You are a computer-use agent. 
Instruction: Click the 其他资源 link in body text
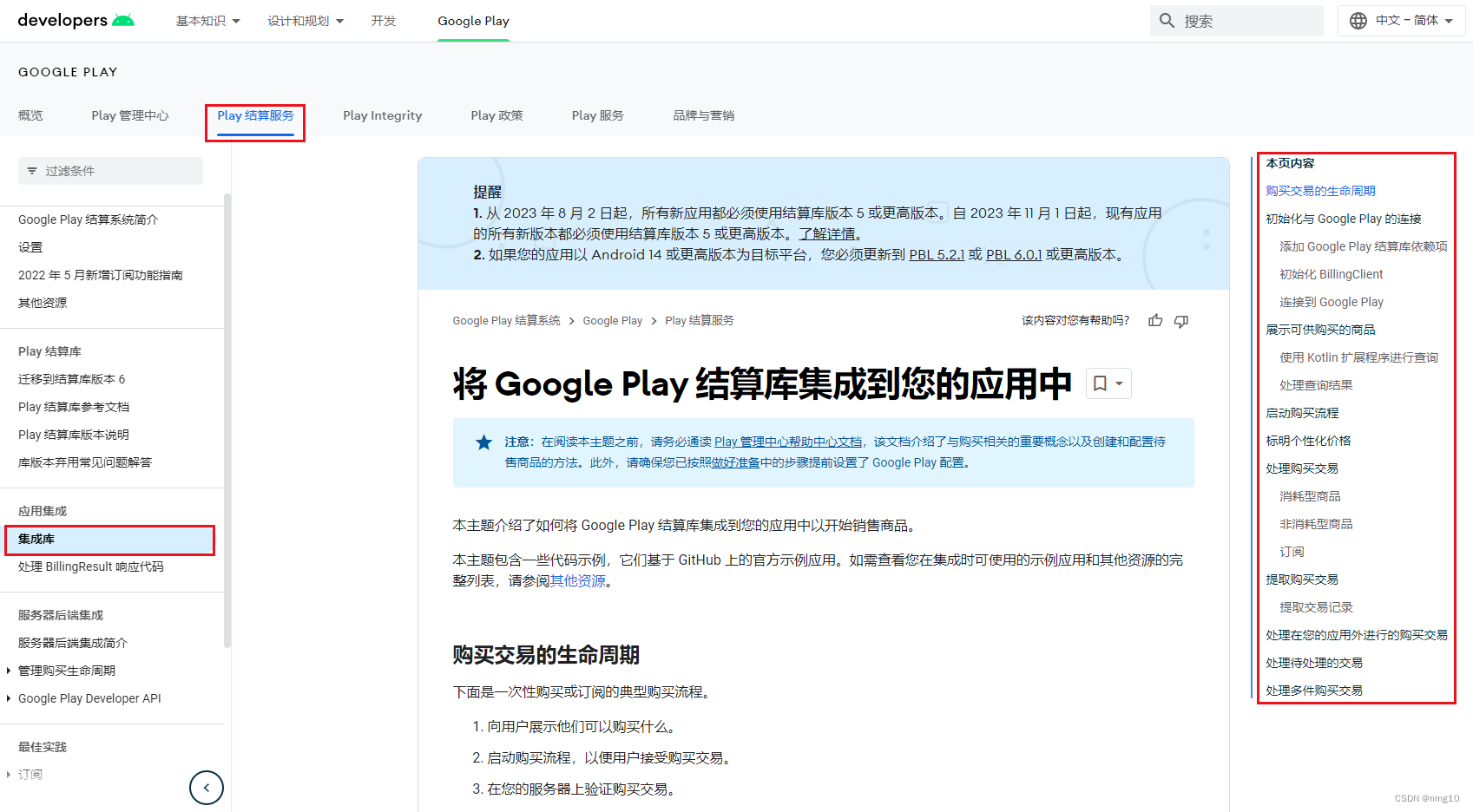tap(578, 580)
